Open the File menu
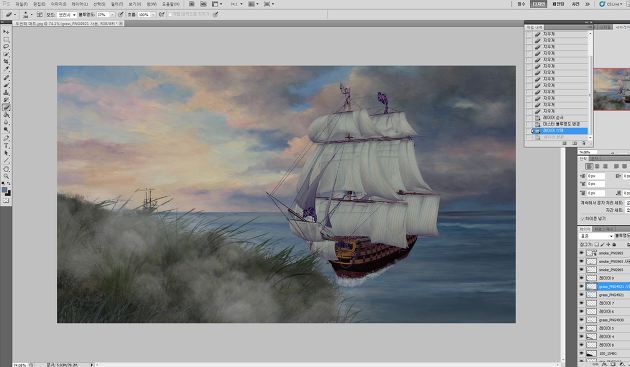Viewport: 630px width, 367px height. pos(22,4)
